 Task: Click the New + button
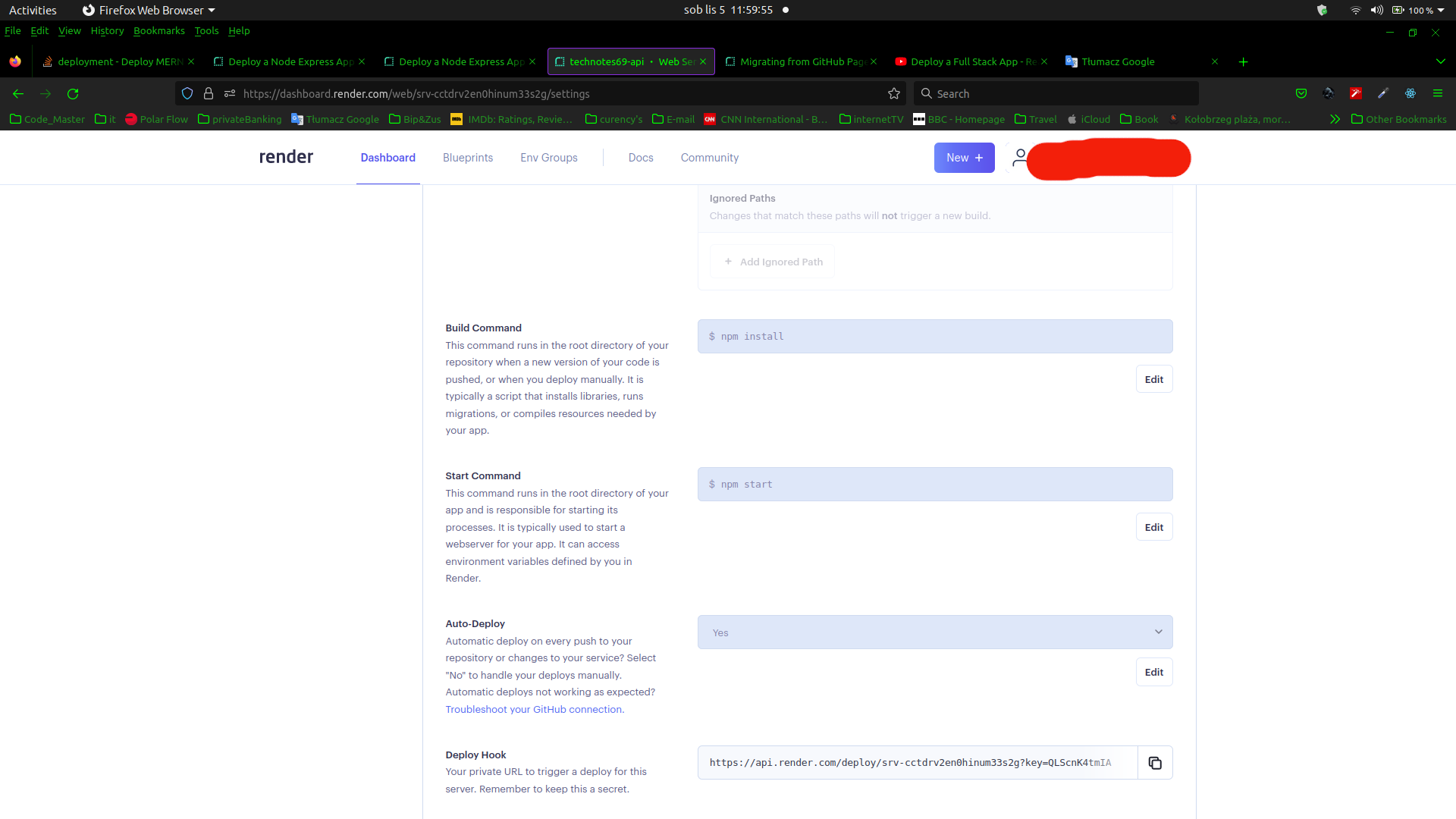pos(964,158)
